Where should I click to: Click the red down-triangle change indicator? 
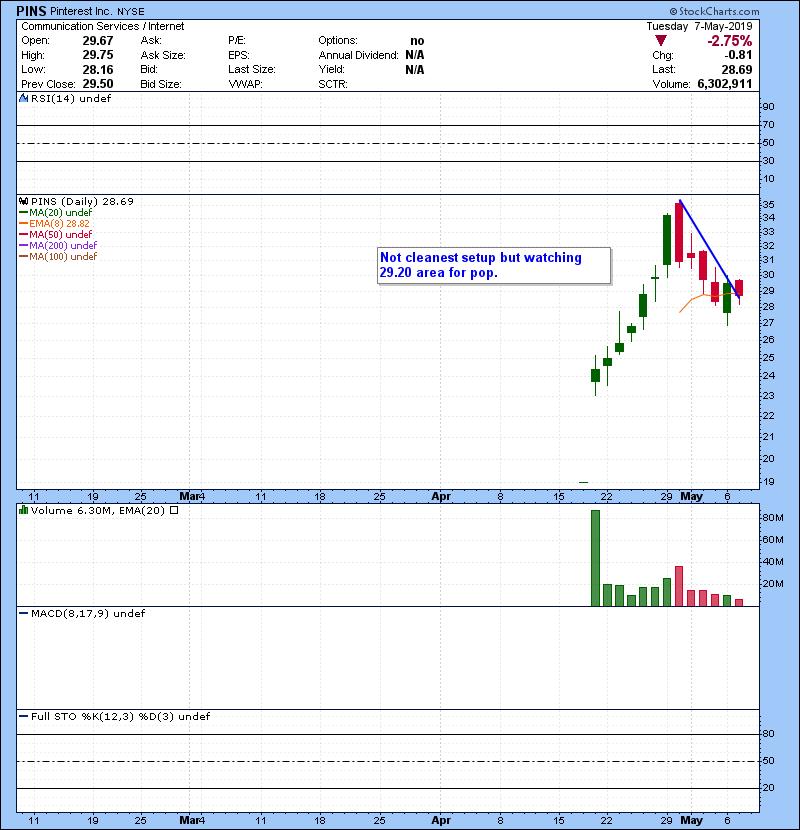[661, 41]
